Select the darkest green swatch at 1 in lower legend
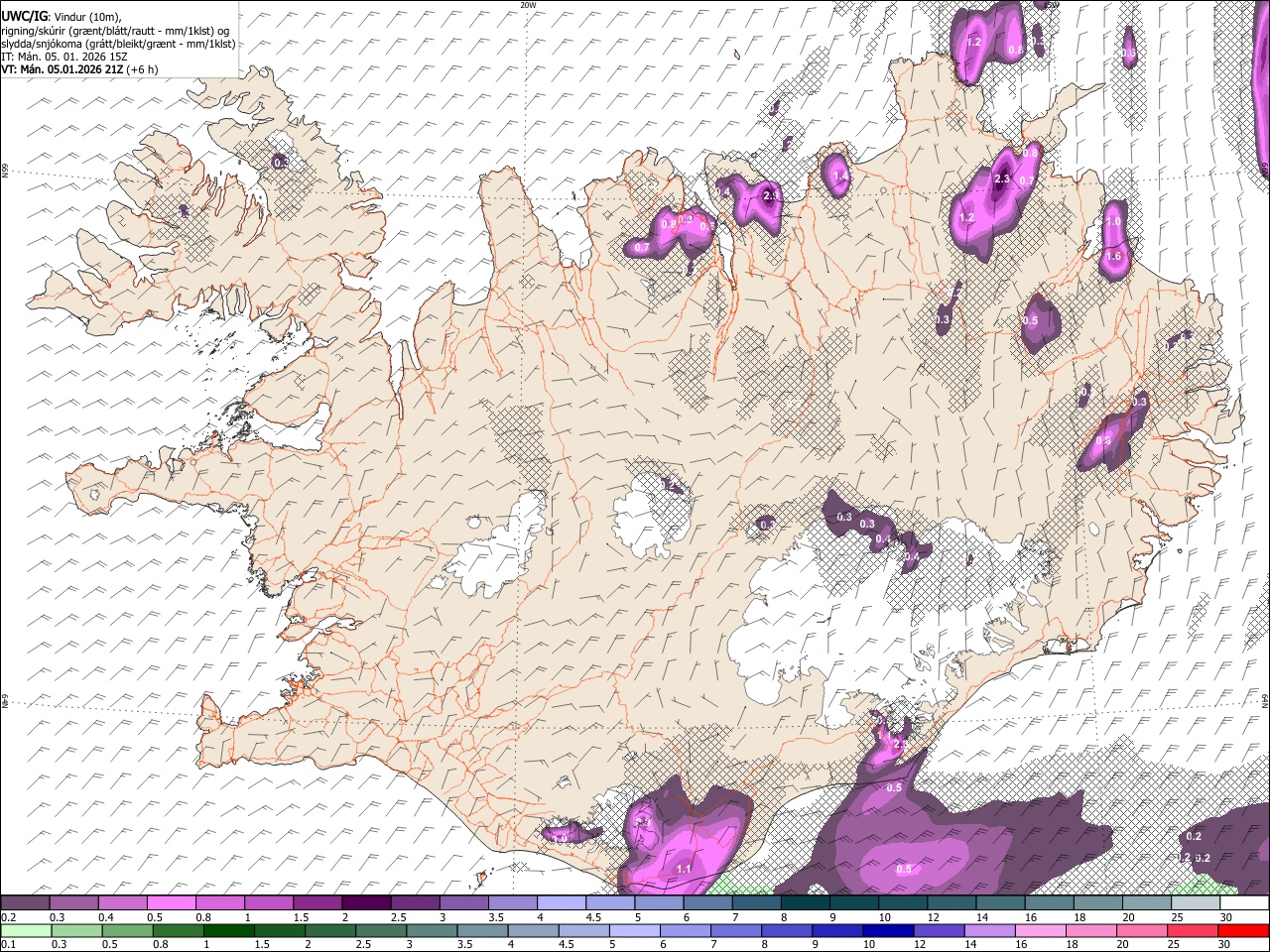Screen dimensions: 1270x952 click(x=229, y=931)
